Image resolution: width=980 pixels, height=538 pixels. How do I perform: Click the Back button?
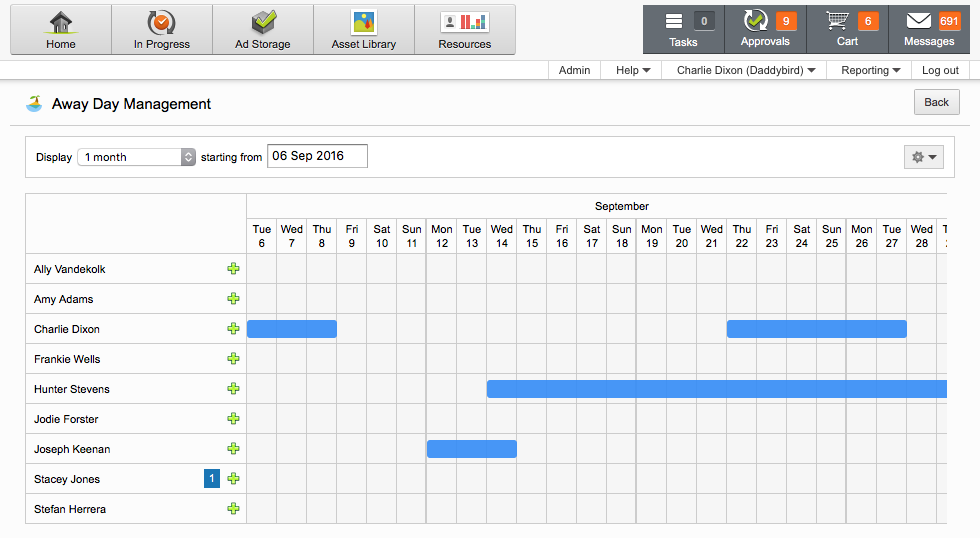tap(936, 102)
